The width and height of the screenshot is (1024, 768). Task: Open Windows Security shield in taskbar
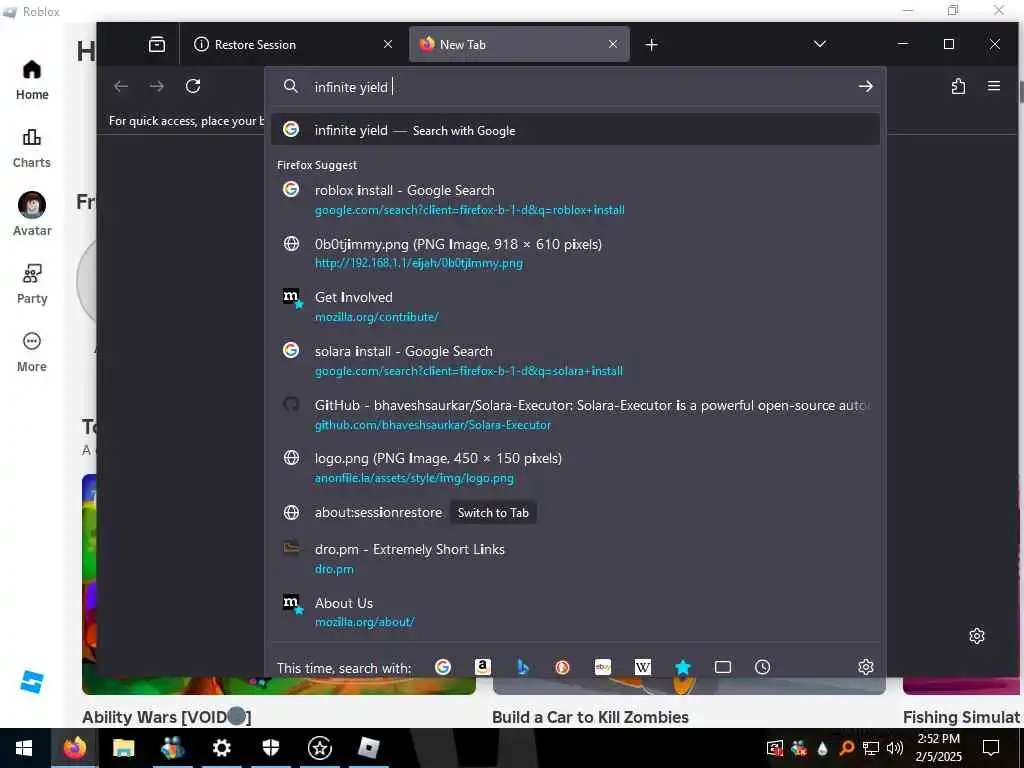click(x=270, y=748)
